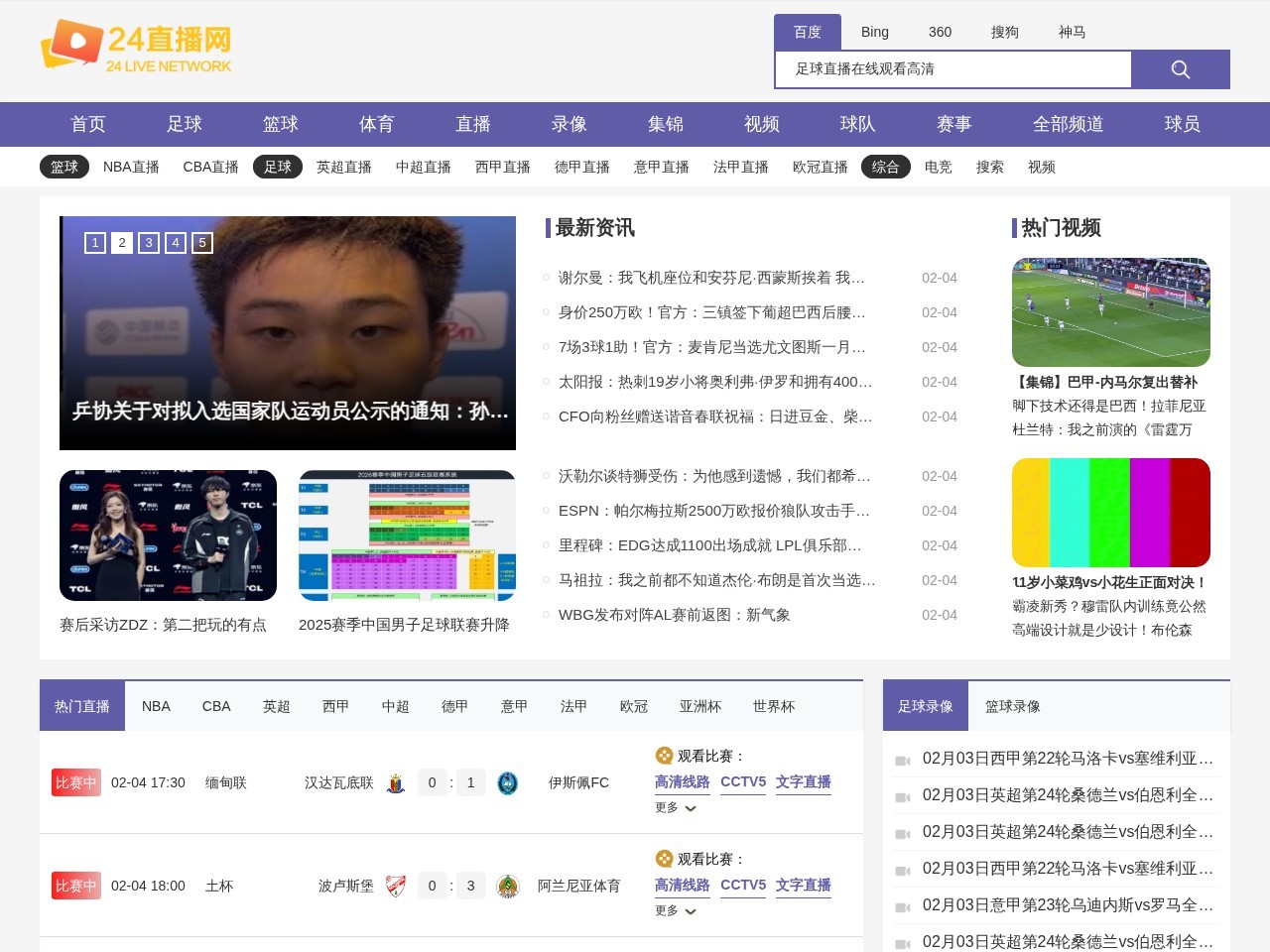Open 谢尔曼 news headline
This screenshot has height=952, width=1270.
tap(711, 278)
